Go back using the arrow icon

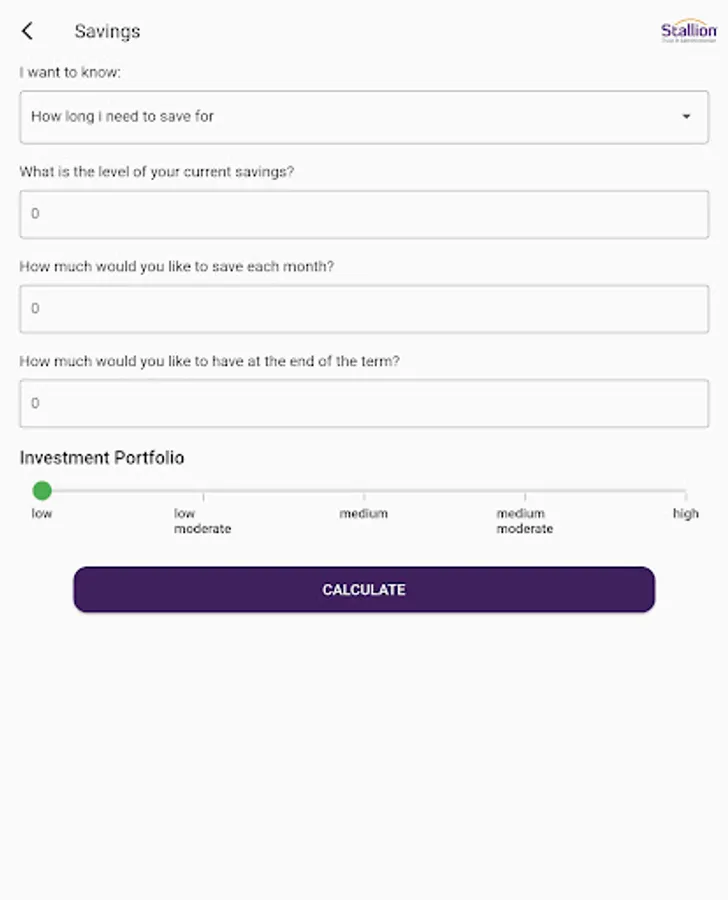click(x=27, y=31)
